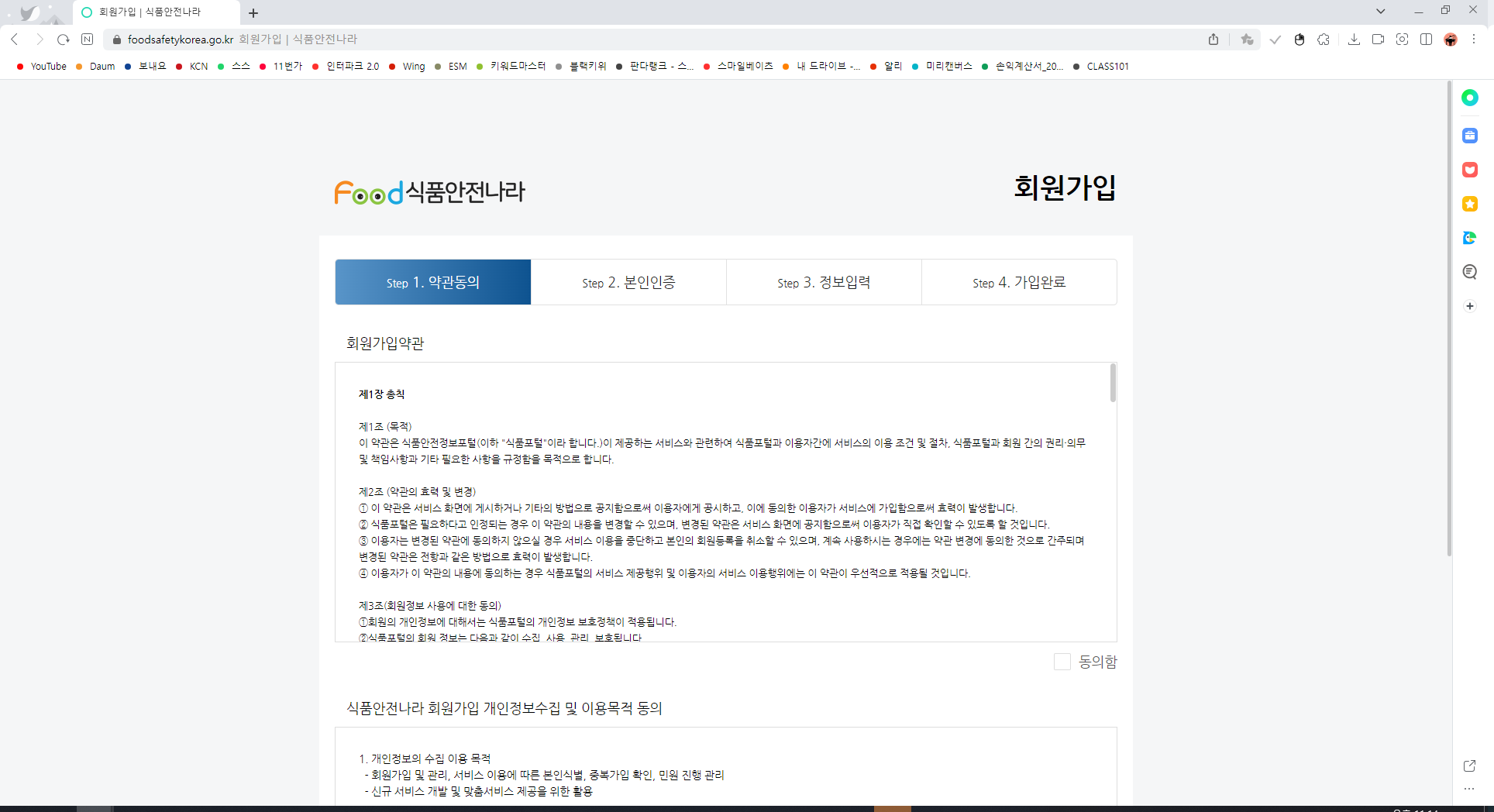The width and height of the screenshot is (1494, 812).
Task: Open the 인터파크 2.0 bookmark
Action: click(346, 67)
